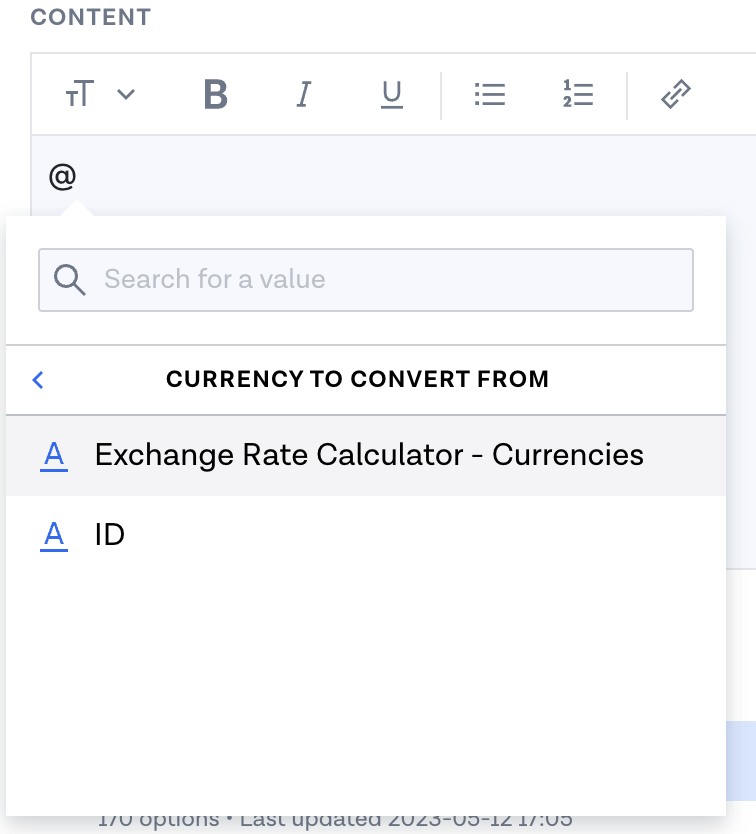Toggle underline formatting
The height and width of the screenshot is (834, 756).
pyautogui.click(x=391, y=95)
